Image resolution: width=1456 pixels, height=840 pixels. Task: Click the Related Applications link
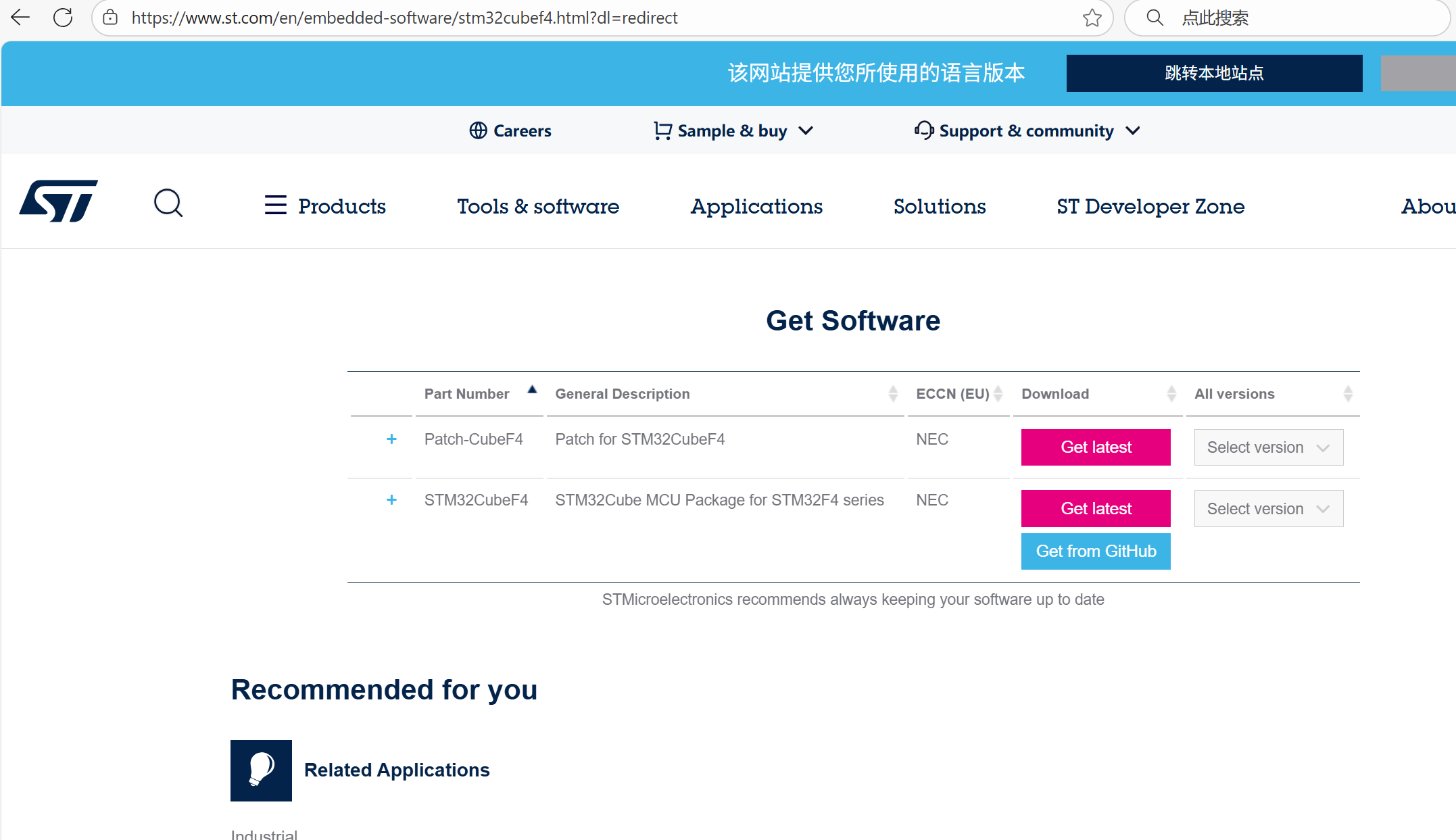pos(397,770)
